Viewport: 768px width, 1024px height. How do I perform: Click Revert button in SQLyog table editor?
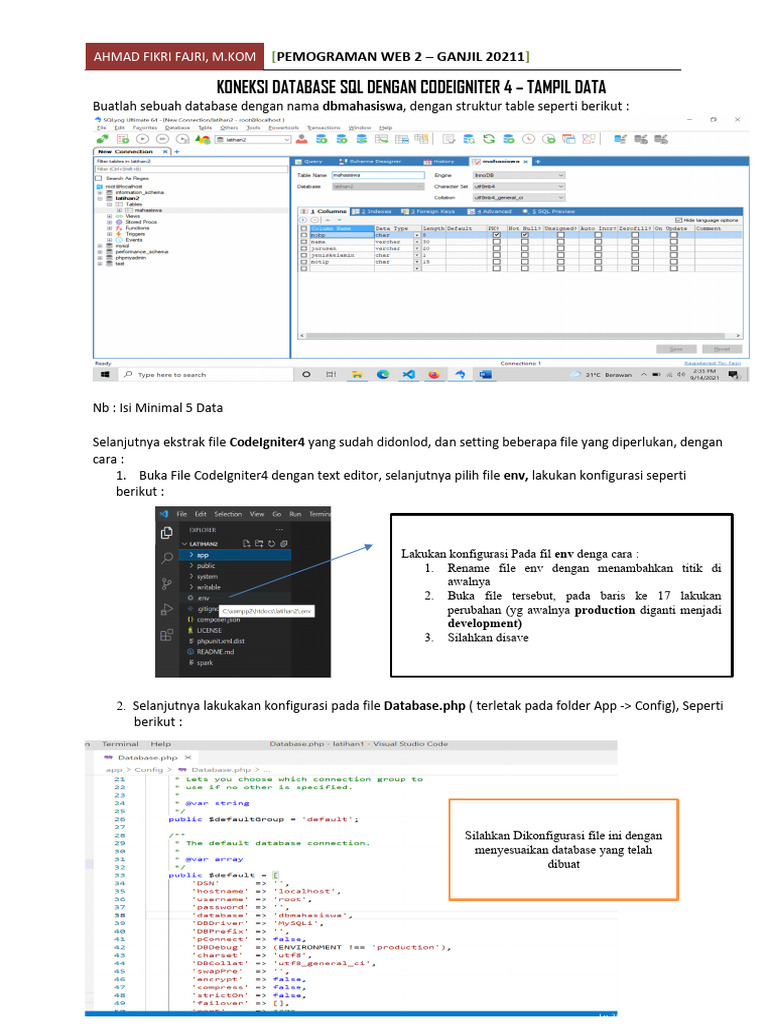[722, 349]
